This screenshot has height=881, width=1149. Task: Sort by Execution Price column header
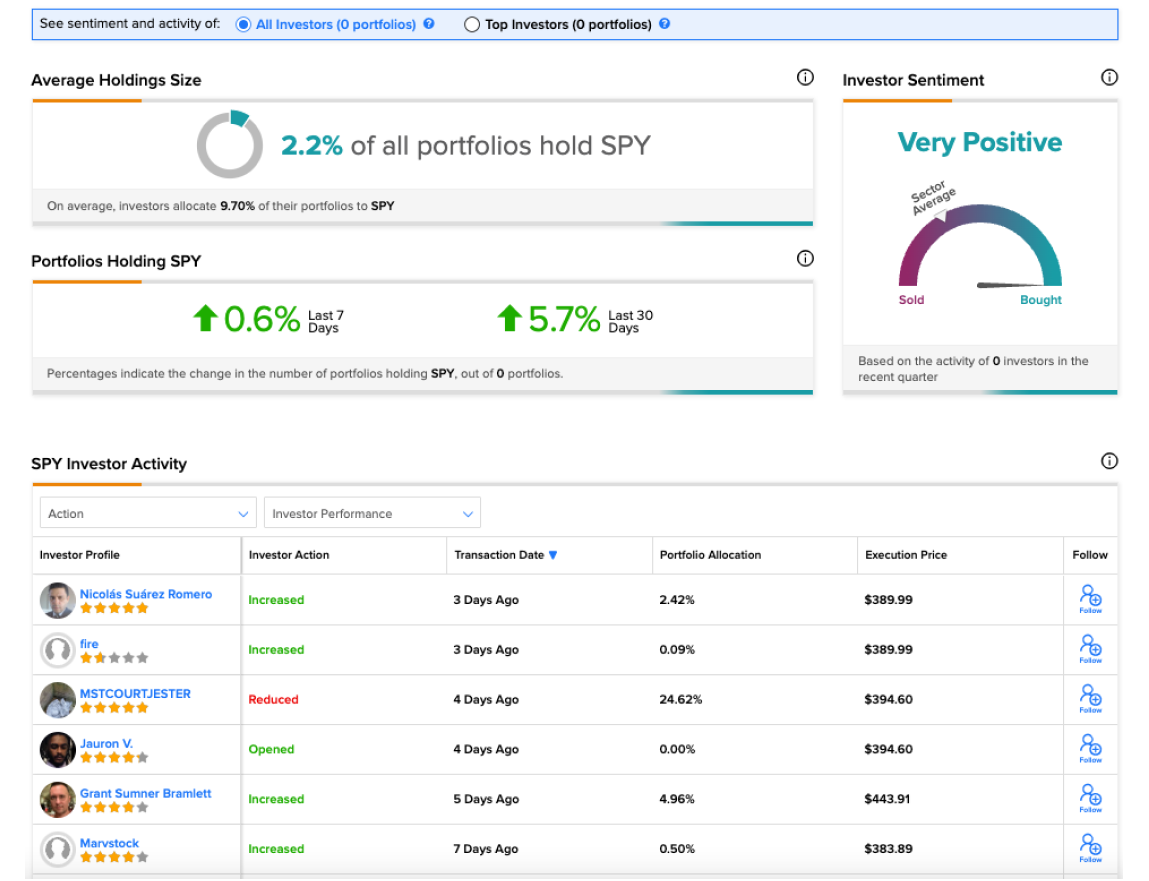click(906, 555)
